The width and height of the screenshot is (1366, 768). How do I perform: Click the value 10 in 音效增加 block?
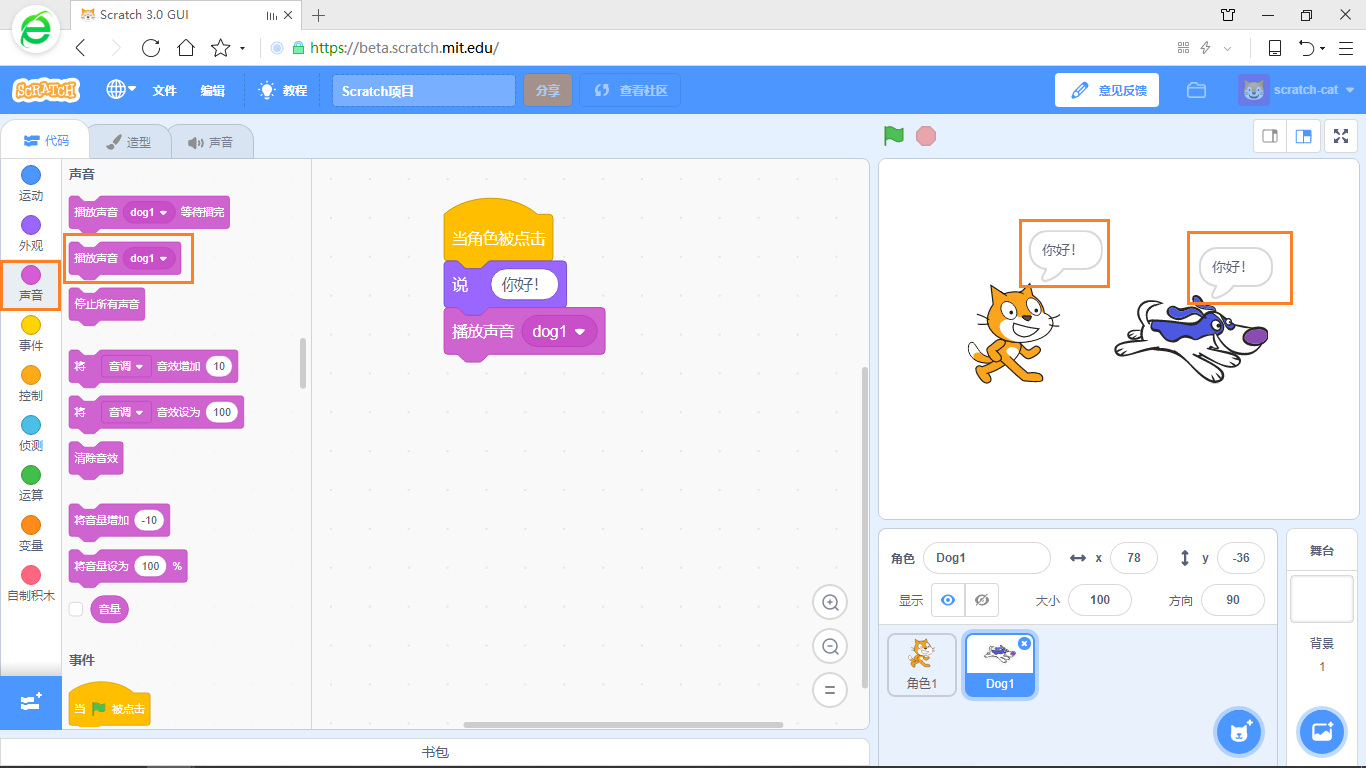tap(219, 366)
